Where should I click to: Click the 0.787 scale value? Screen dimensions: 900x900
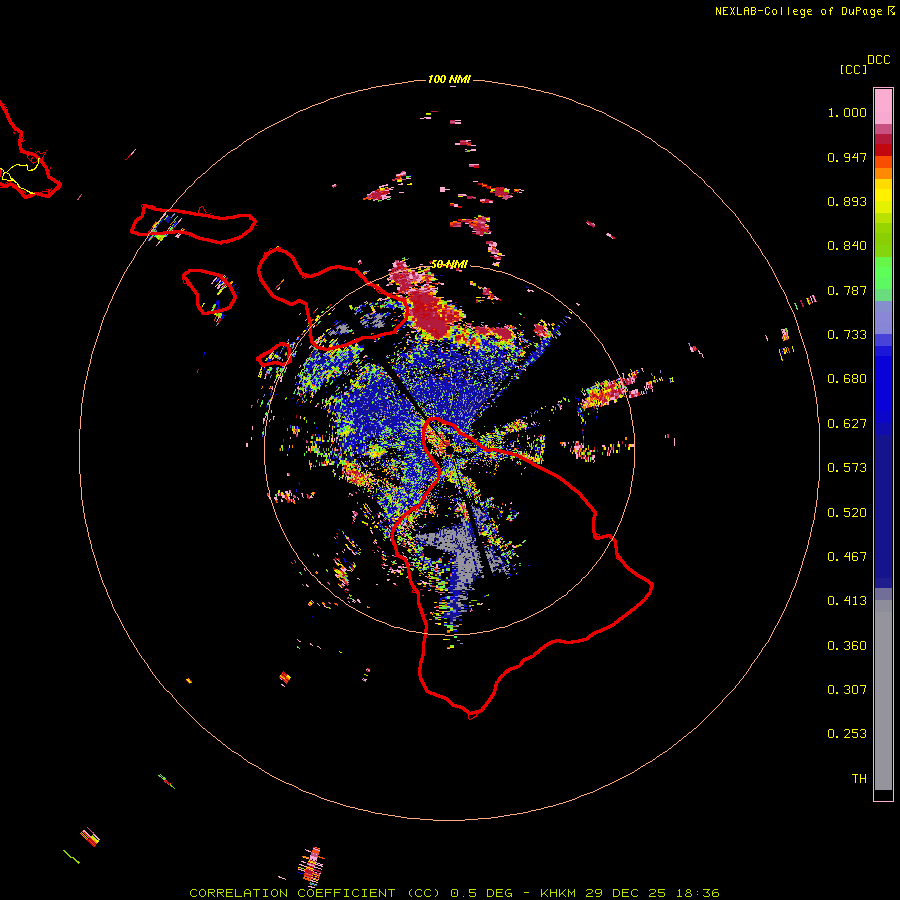point(847,290)
